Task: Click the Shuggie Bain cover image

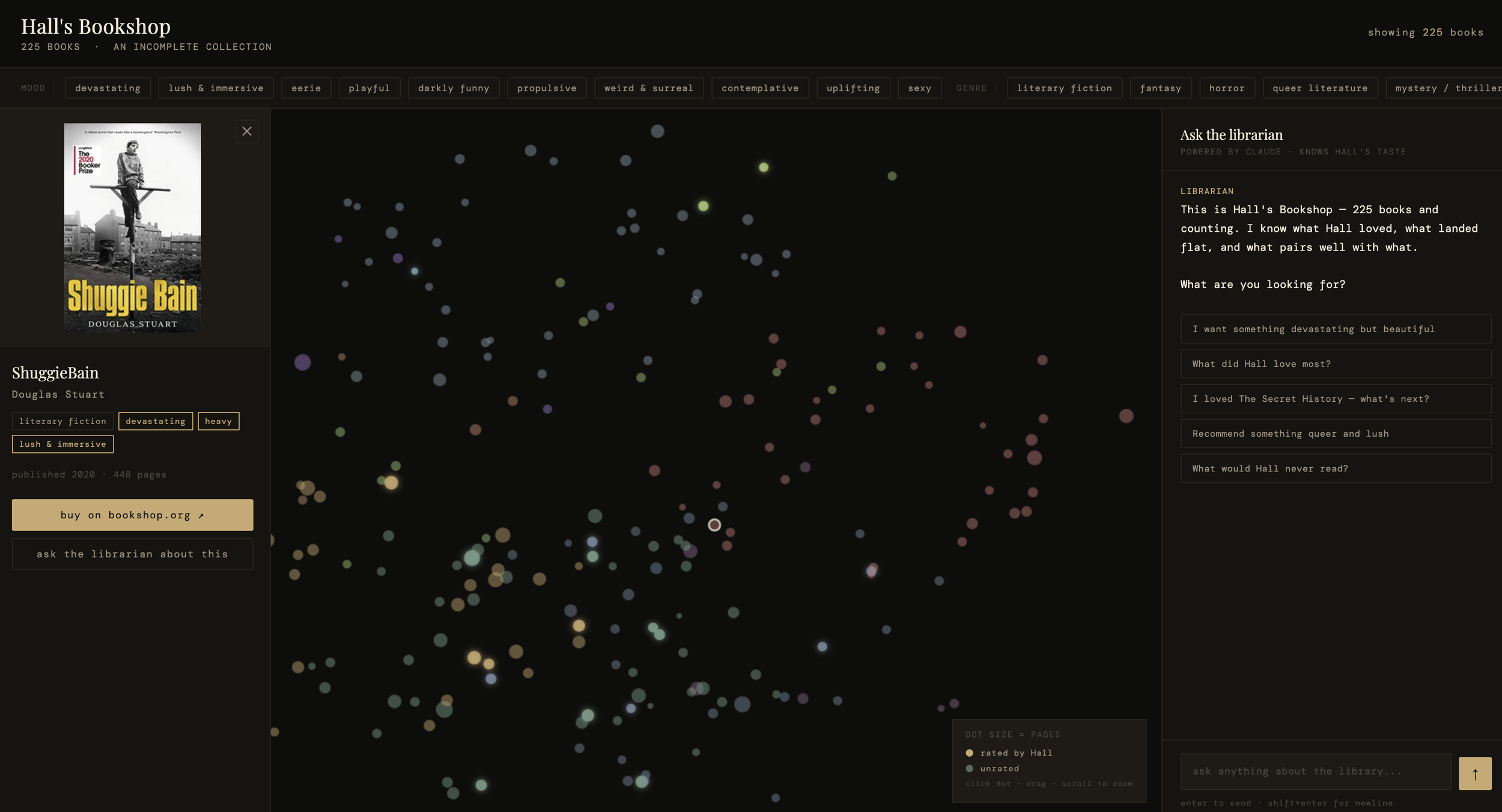Action: tap(132, 228)
